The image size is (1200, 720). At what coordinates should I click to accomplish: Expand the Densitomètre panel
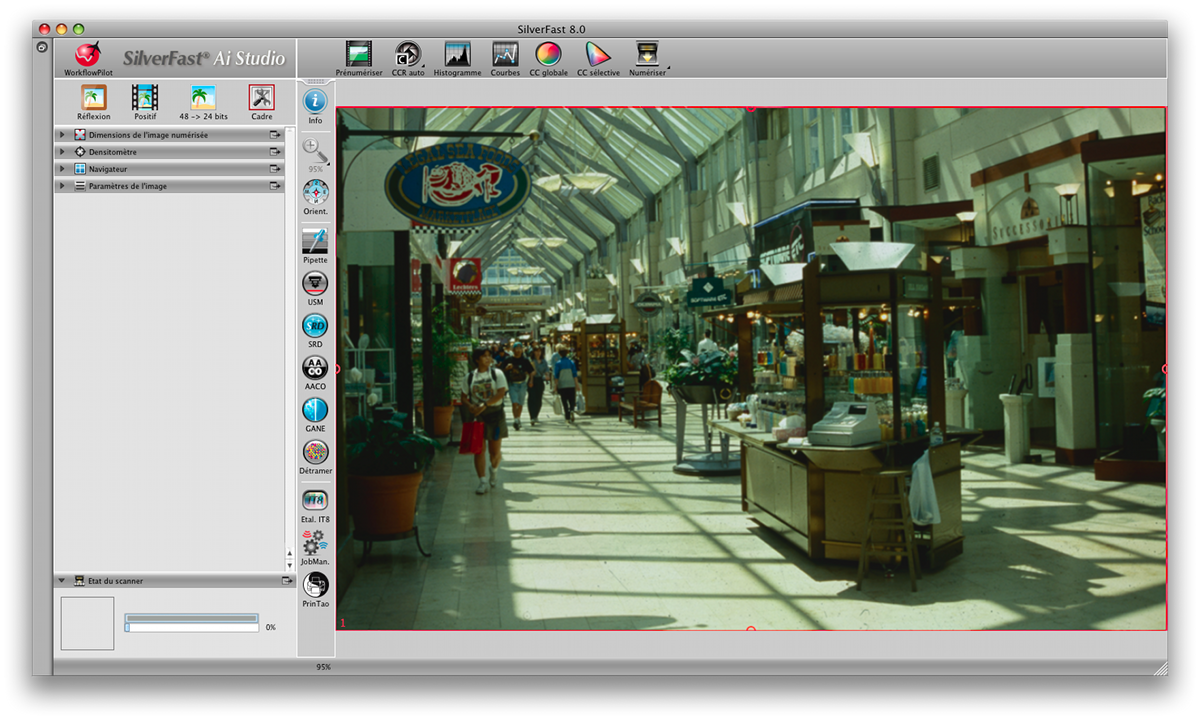tap(62, 152)
